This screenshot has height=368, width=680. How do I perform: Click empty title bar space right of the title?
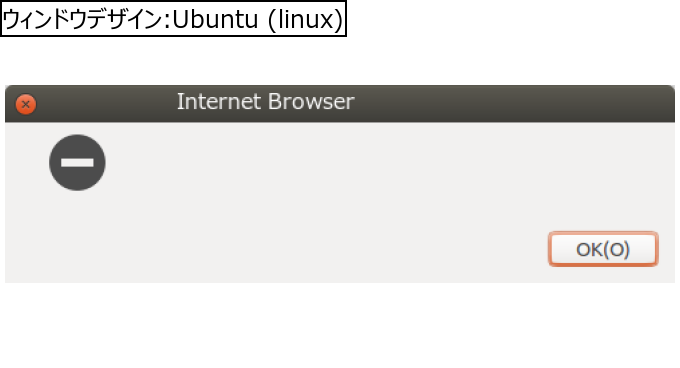tap(512, 103)
